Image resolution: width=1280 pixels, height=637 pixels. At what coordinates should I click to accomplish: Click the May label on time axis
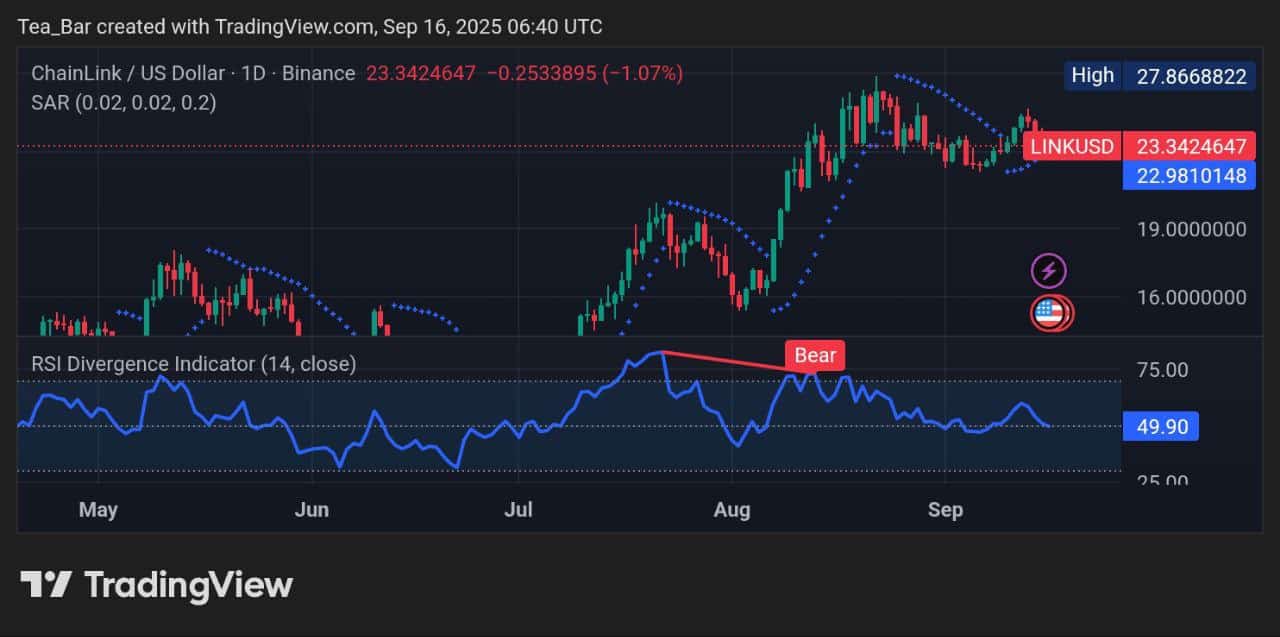pyautogui.click(x=98, y=510)
